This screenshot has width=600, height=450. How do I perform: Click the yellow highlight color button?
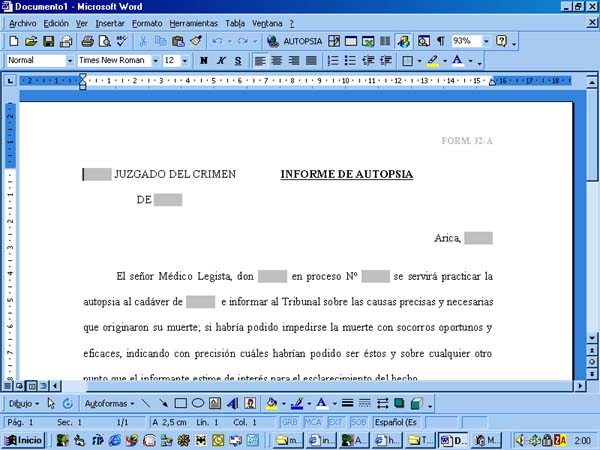(432, 61)
